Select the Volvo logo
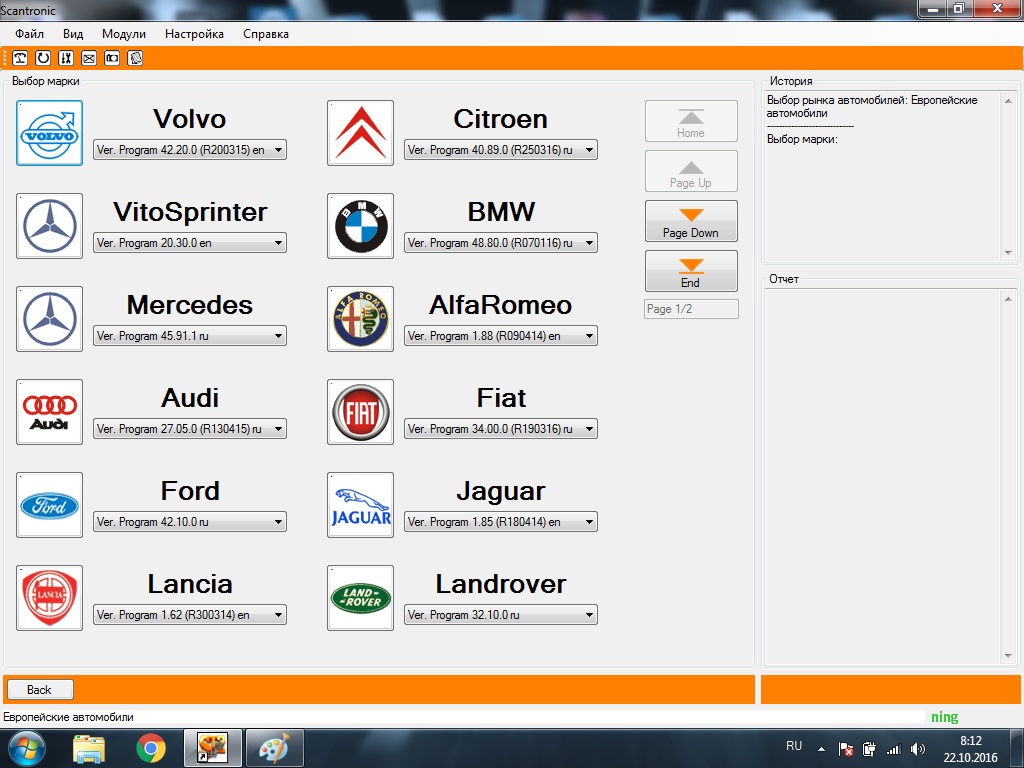Screen dimensions: 1024x768 [x=50, y=133]
